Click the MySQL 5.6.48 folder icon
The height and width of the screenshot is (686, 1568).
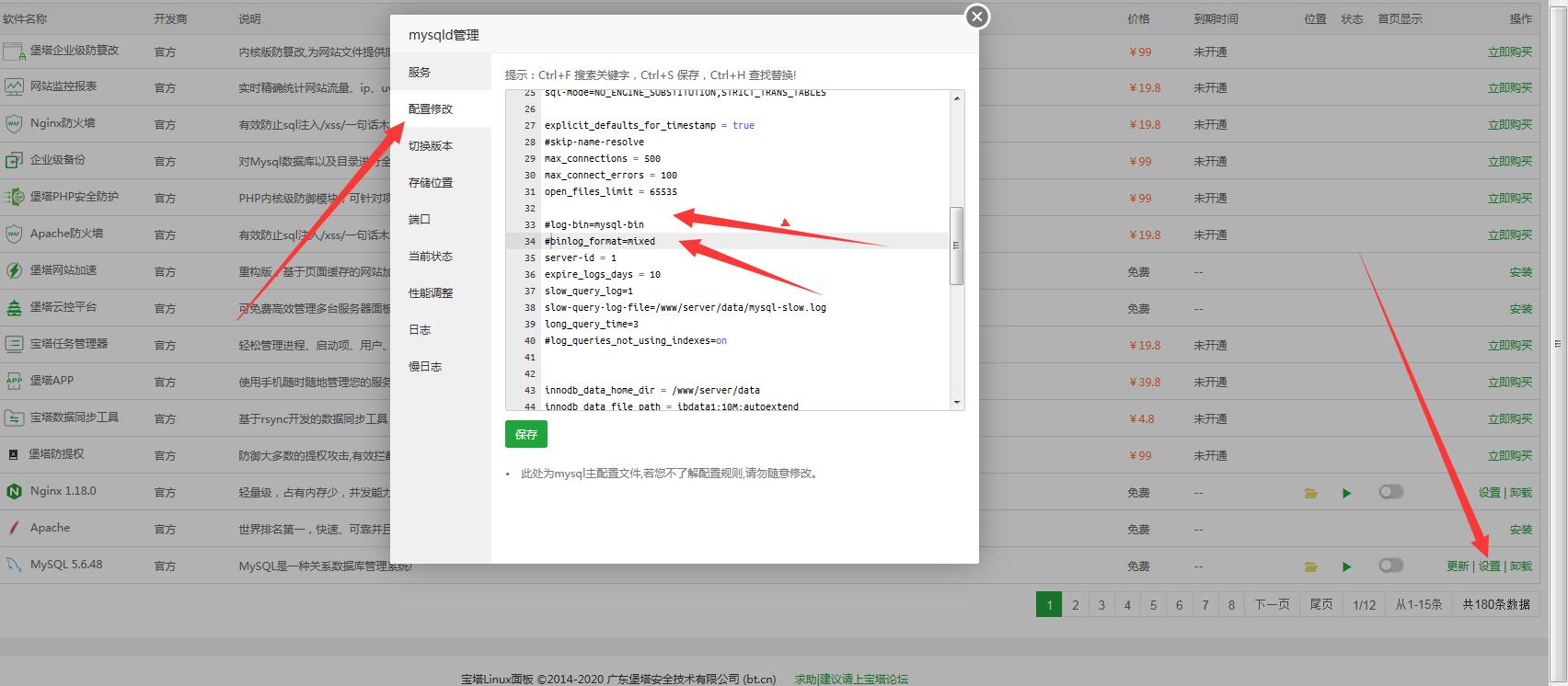1310,566
